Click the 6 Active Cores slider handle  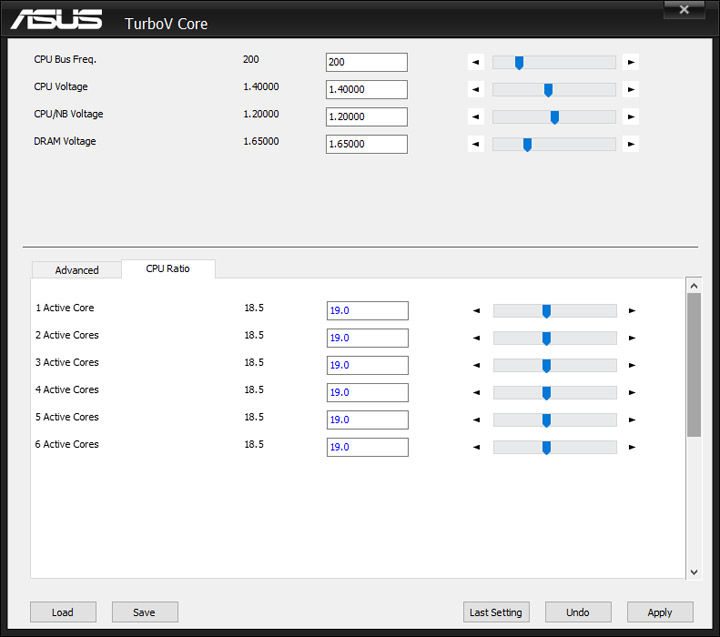pyautogui.click(x=546, y=447)
